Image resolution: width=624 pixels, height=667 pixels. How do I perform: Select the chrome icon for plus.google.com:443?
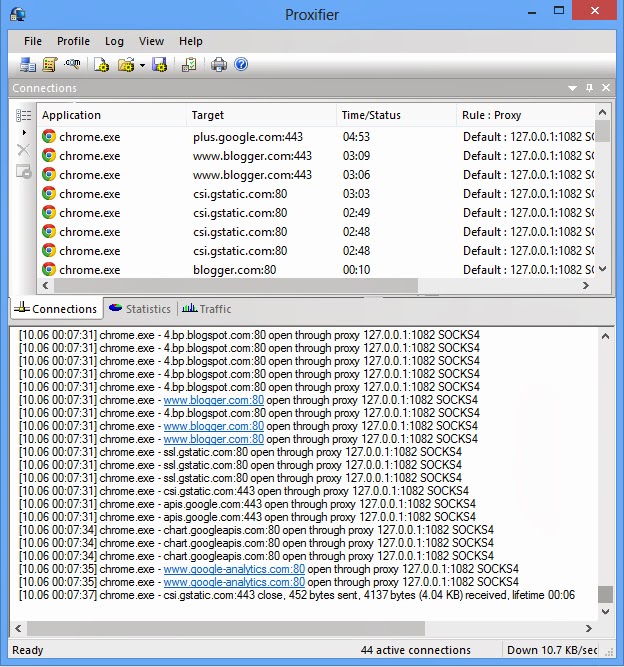[x=49, y=137]
